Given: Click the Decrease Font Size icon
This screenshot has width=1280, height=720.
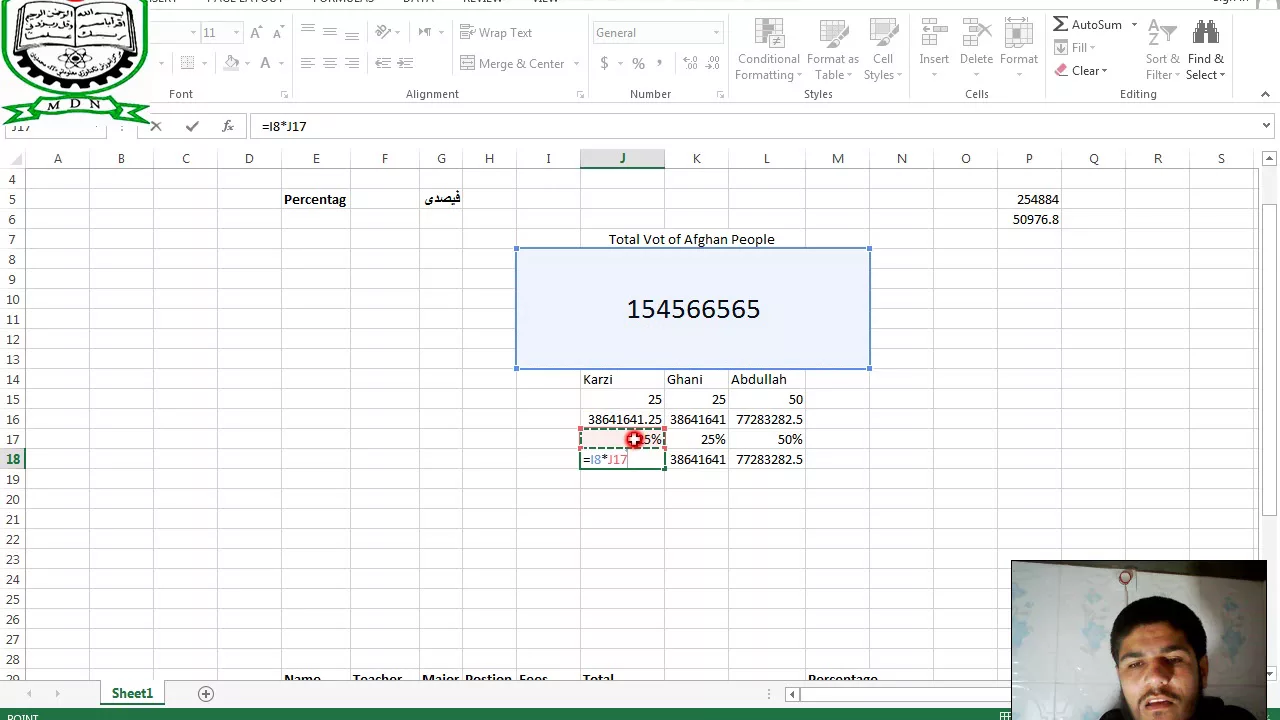Looking at the screenshot, I should 279,33.
